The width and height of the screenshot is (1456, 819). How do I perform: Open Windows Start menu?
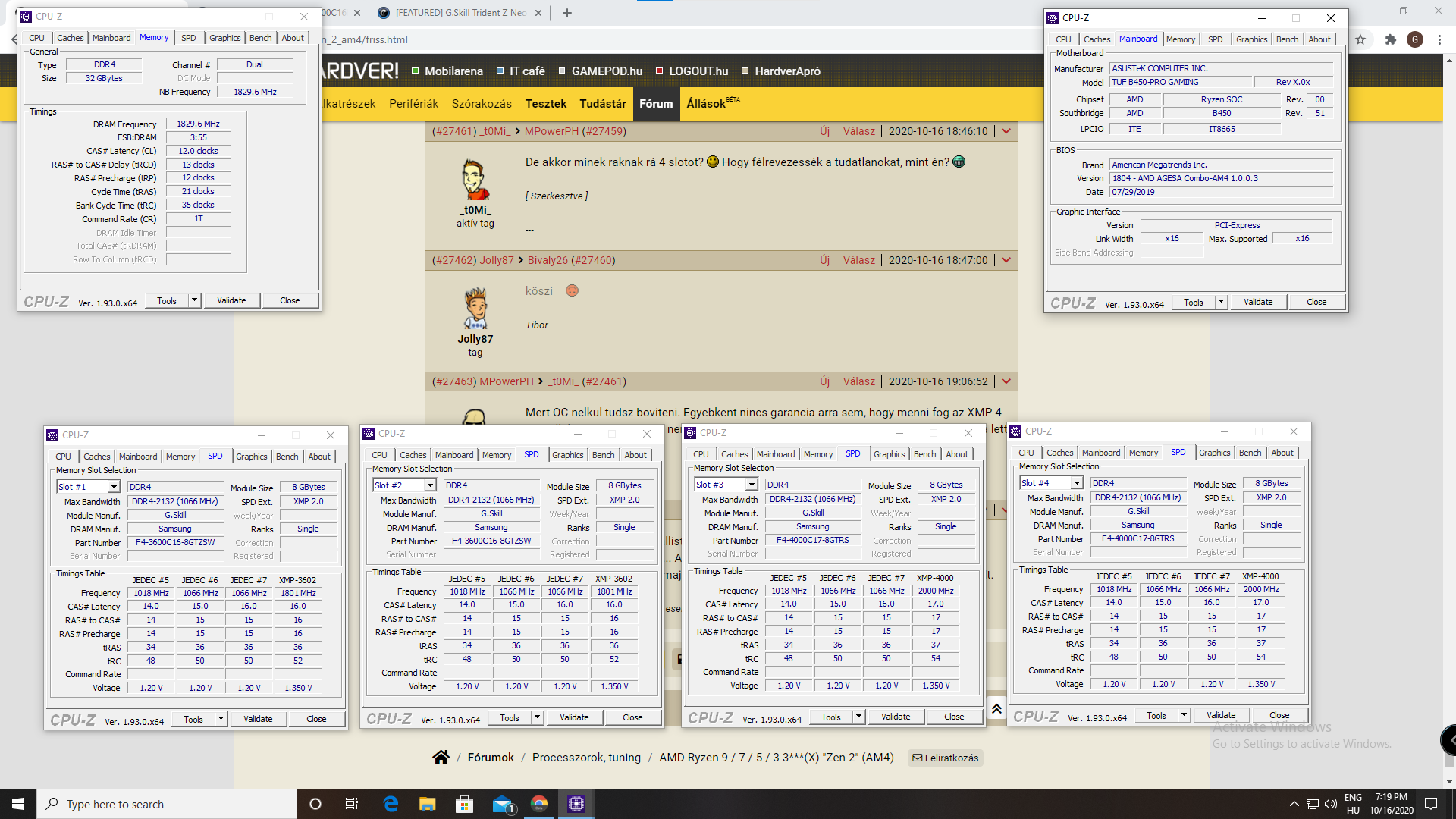(18, 804)
